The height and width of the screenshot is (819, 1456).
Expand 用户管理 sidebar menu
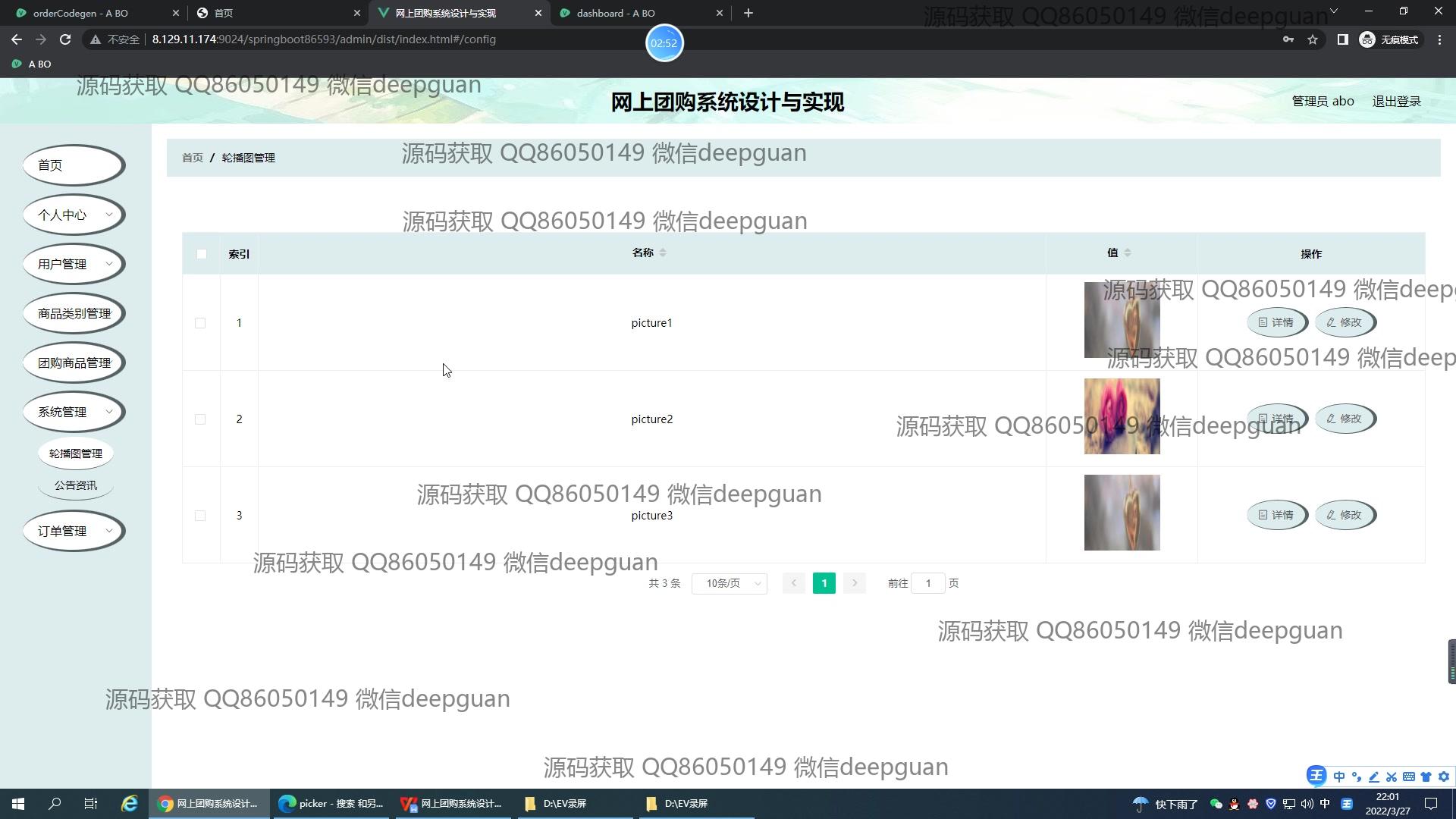click(x=74, y=264)
